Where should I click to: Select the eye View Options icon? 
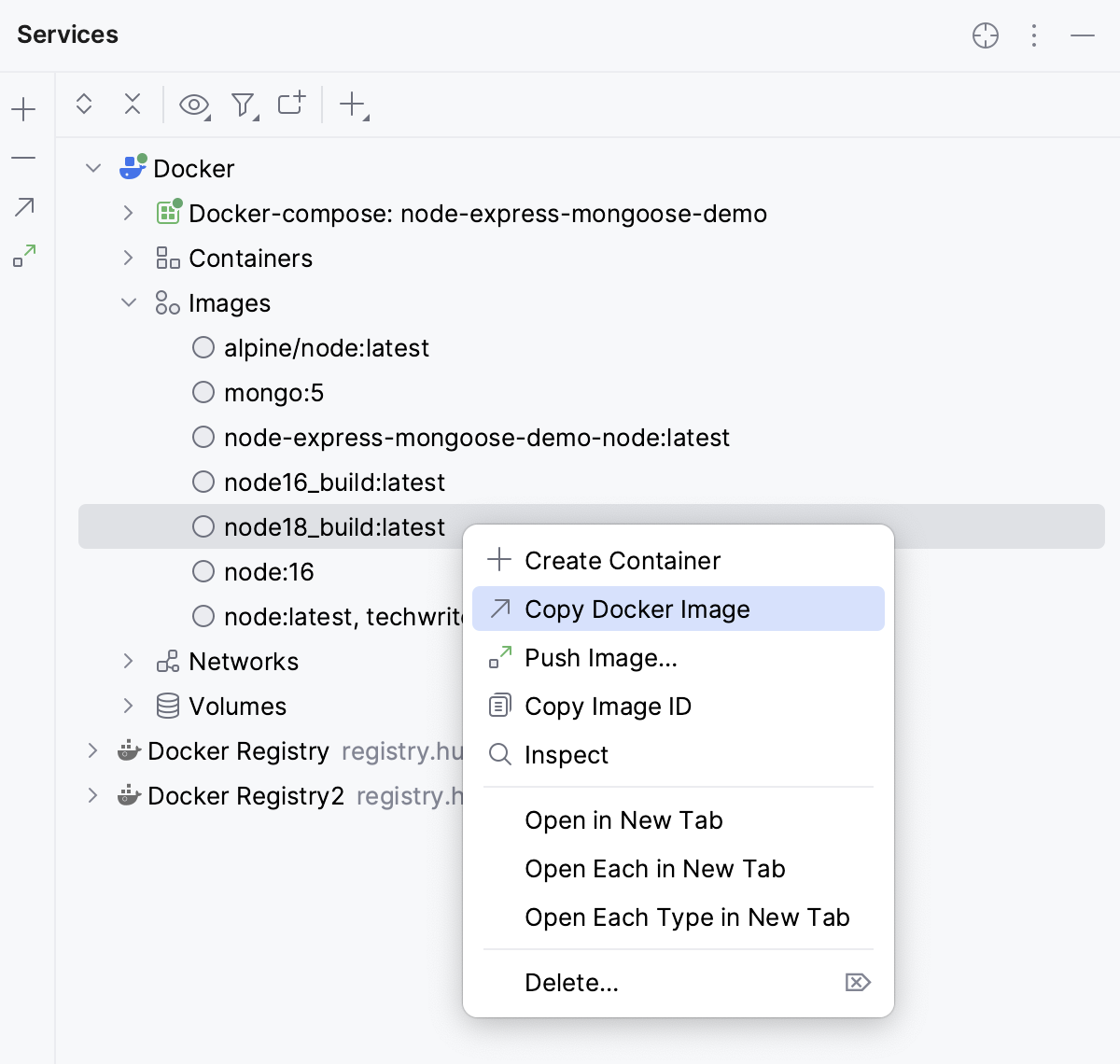(194, 105)
